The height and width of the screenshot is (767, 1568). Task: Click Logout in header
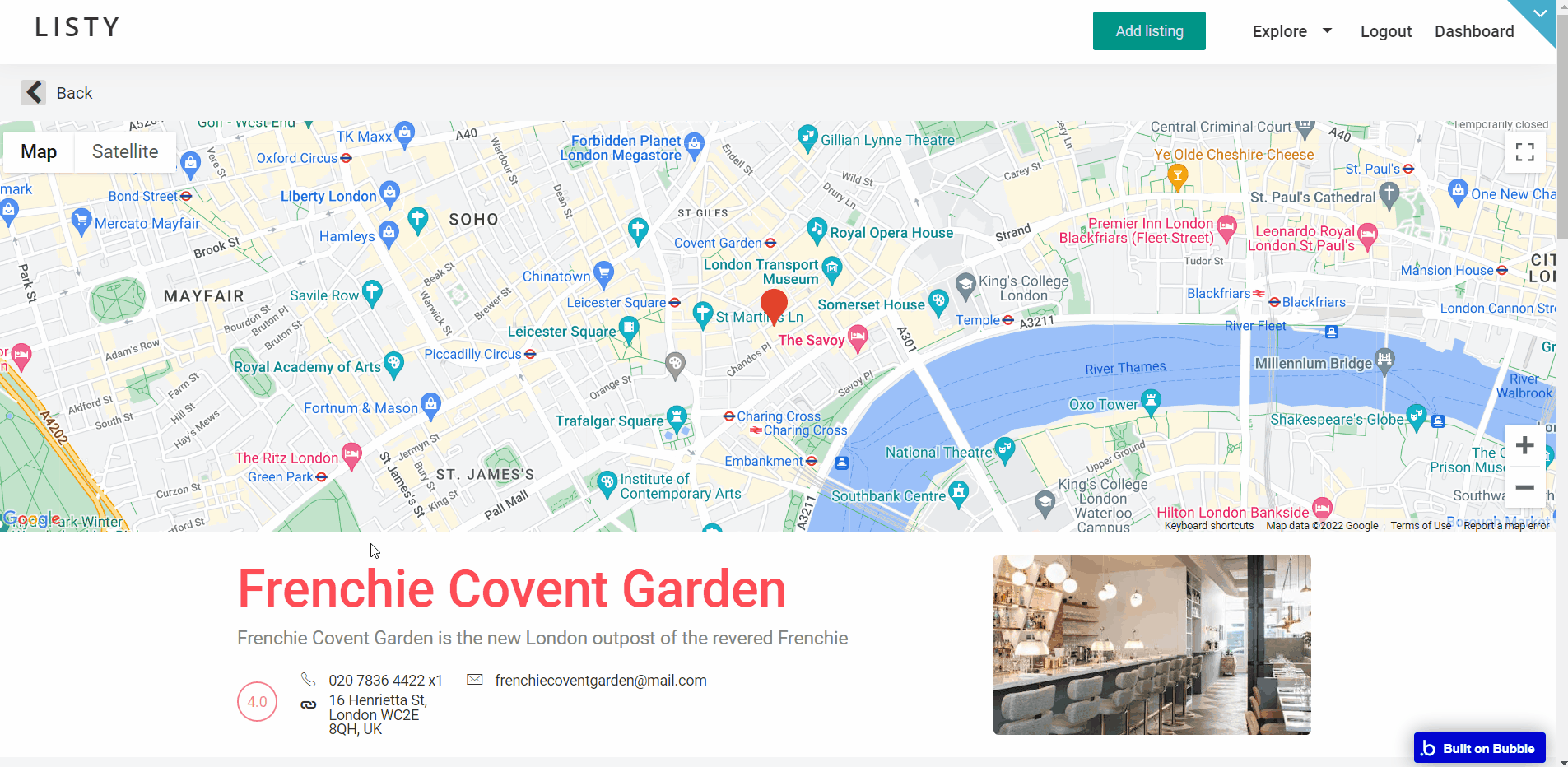[x=1386, y=31]
